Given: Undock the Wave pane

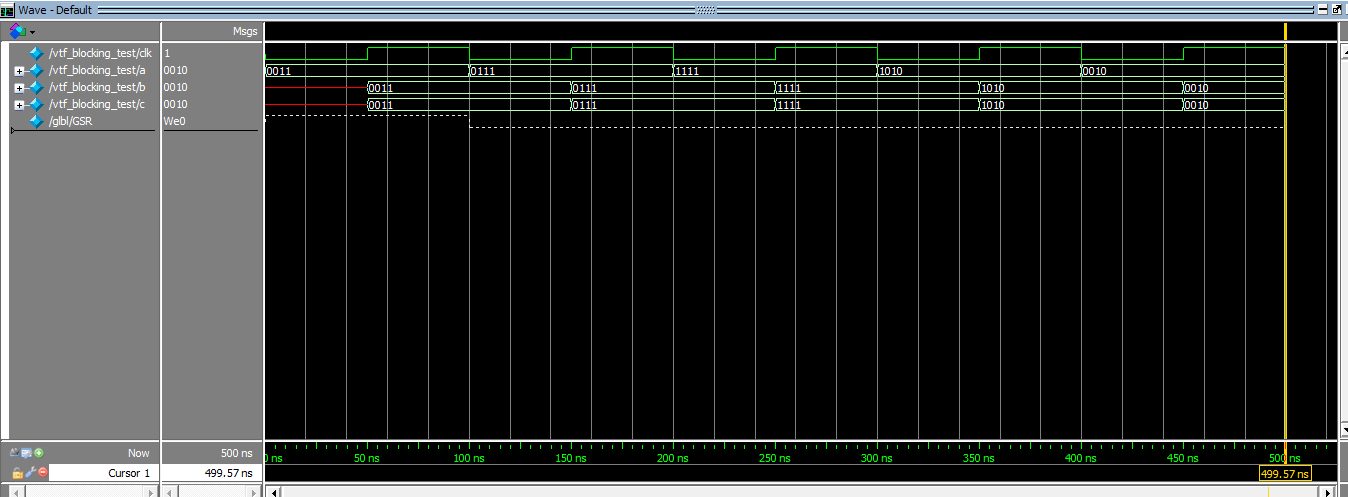Looking at the screenshot, I should [x=1337, y=9].
